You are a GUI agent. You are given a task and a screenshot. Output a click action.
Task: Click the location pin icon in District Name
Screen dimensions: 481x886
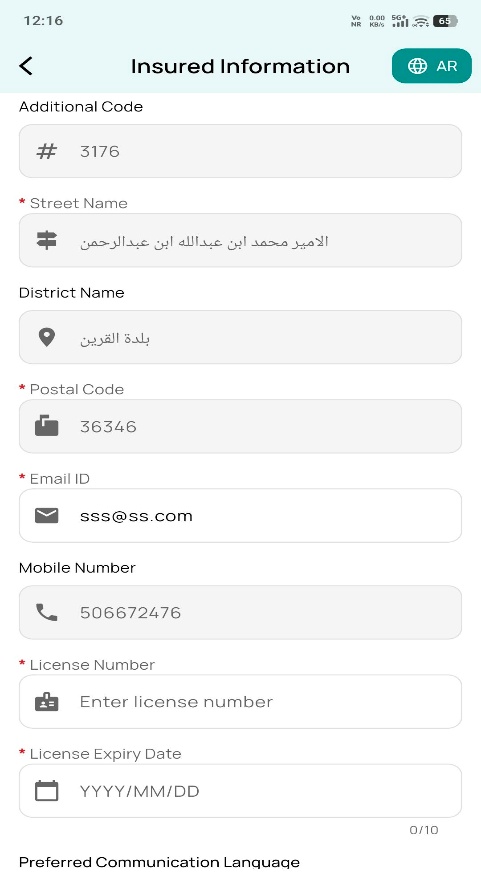coord(46,337)
